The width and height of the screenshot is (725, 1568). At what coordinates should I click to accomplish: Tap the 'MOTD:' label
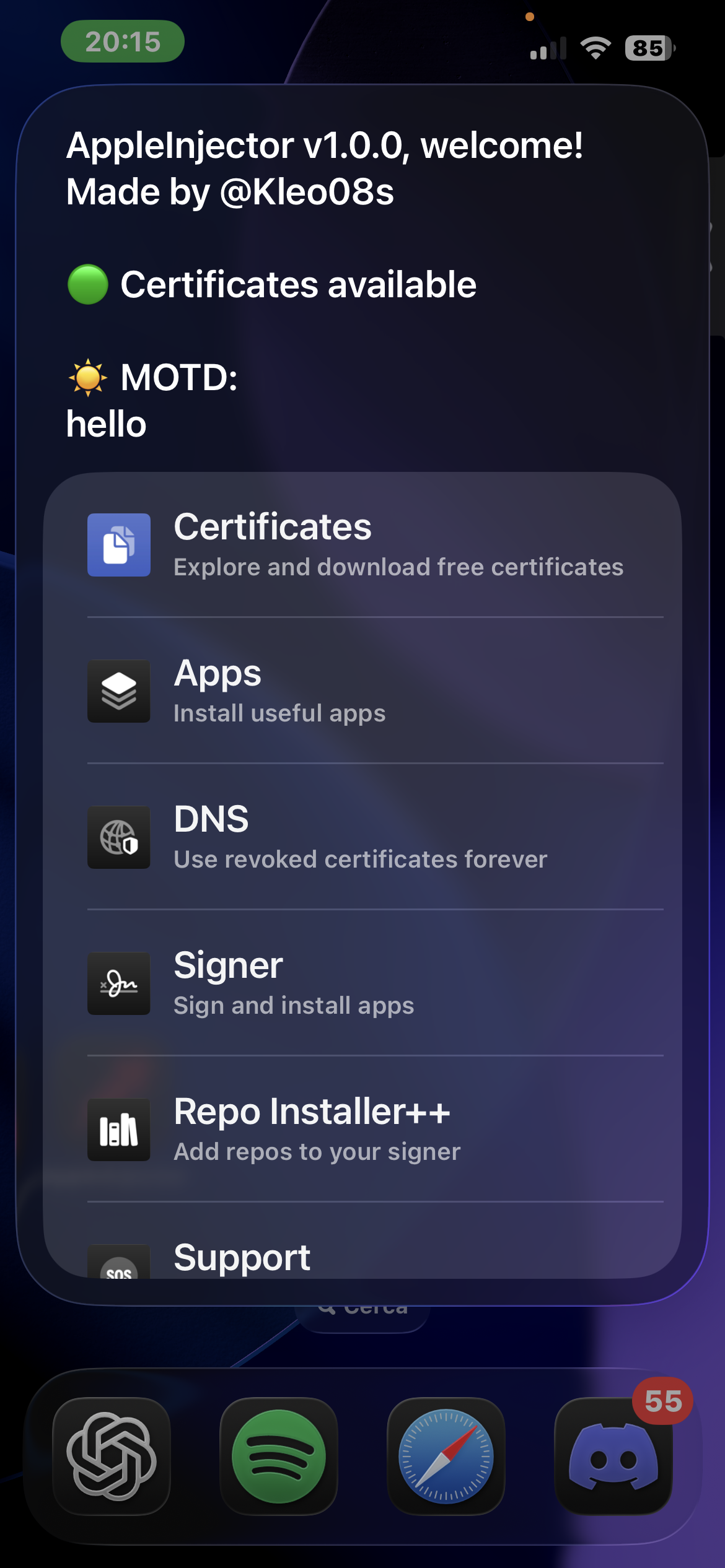tap(179, 377)
